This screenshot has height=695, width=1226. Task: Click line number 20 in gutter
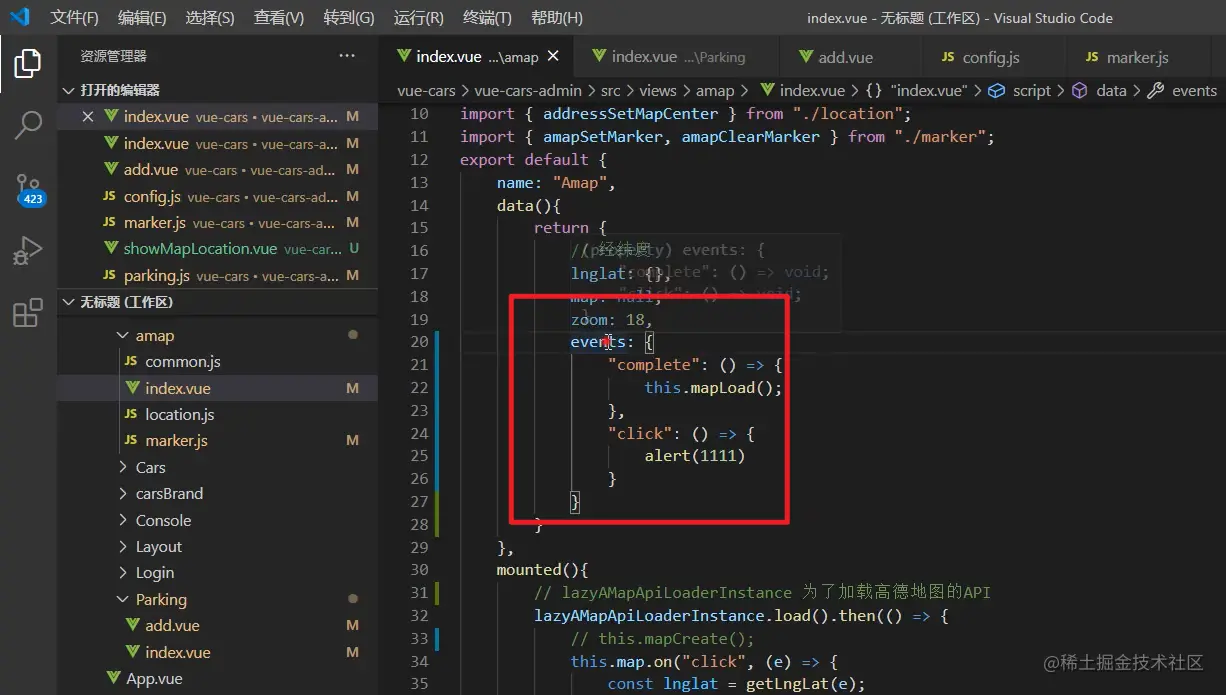coord(419,342)
